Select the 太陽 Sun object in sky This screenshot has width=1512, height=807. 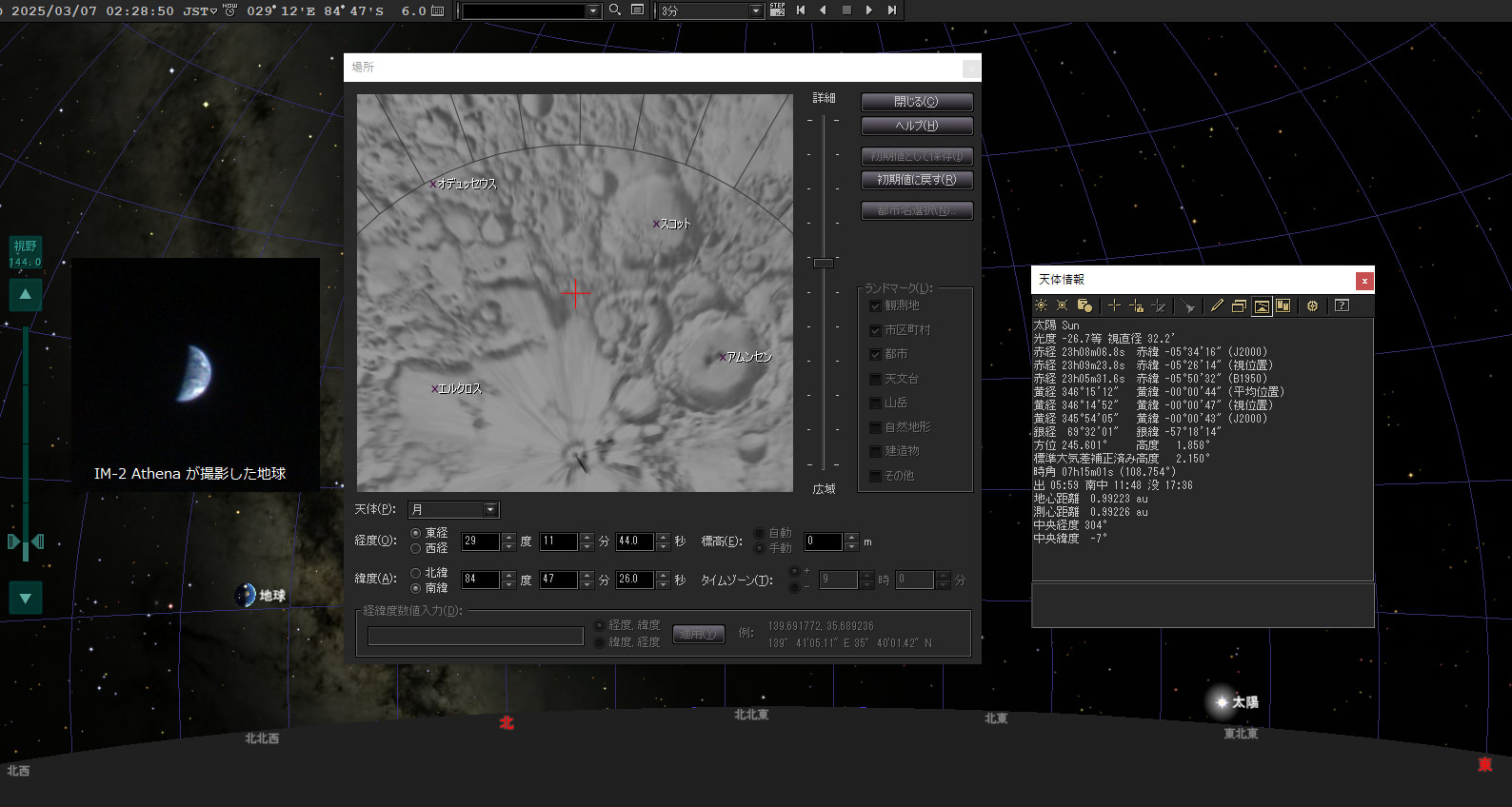pyautogui.click(x=1222, y=702)
